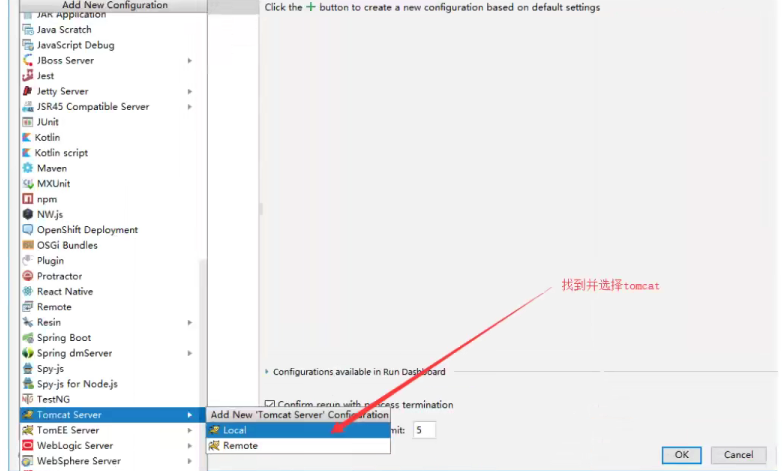Select the OpenShift Deployment text entry
The width and height of the screenshot is (782, 471).
pos(87,230)
